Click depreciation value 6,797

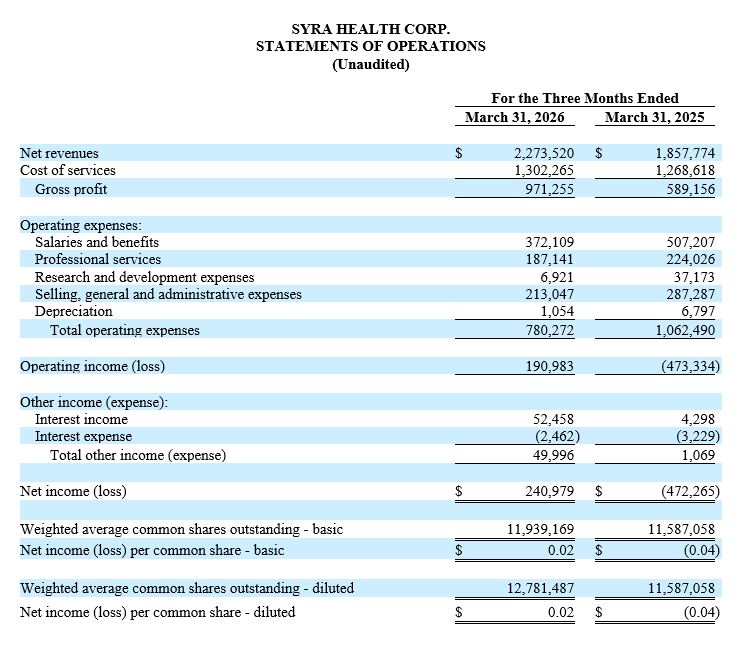tap(698, 311)
